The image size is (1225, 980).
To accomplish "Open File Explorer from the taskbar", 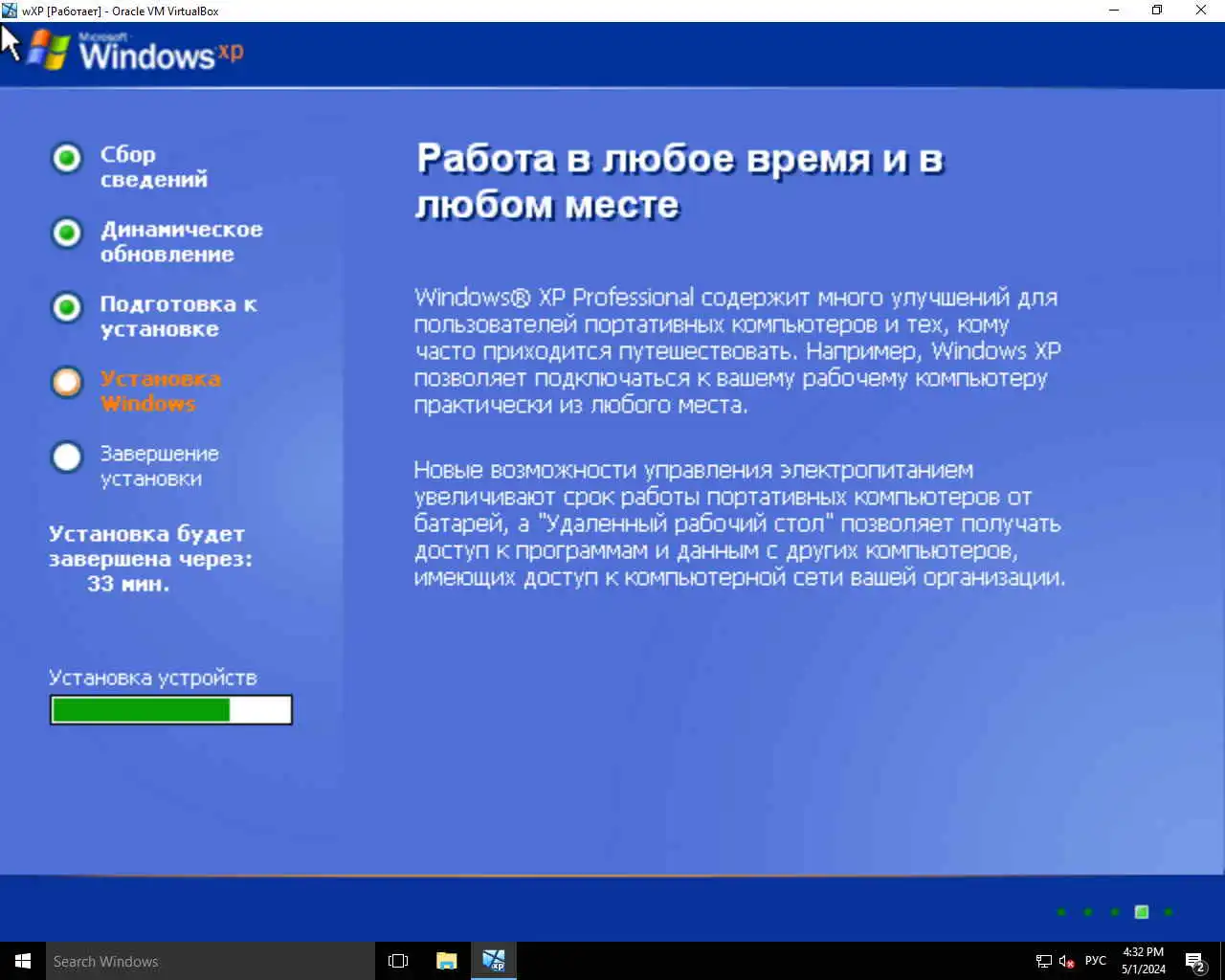I will 446,961.
